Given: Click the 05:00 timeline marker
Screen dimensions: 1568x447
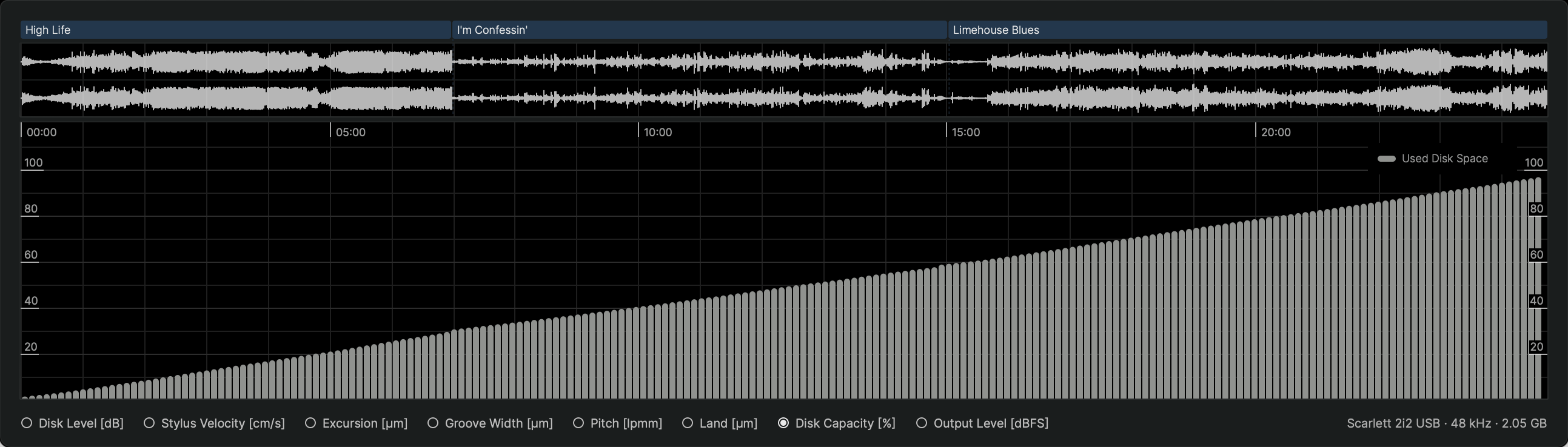Looking at the screenshot, I should pos(350,132).
